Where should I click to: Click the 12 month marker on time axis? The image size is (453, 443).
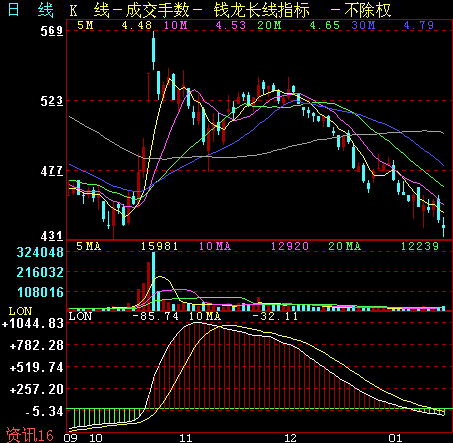[x=290, y=438]
